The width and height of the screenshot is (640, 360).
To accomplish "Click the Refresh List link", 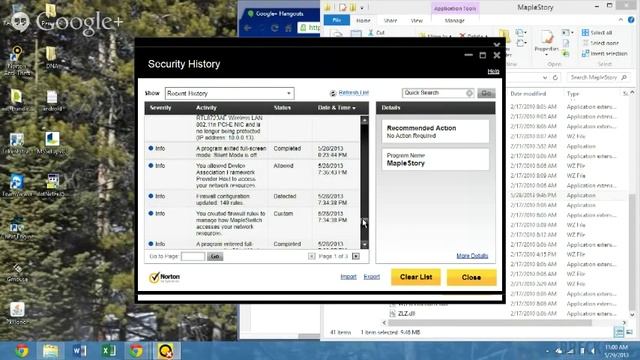I will [353, 93].
